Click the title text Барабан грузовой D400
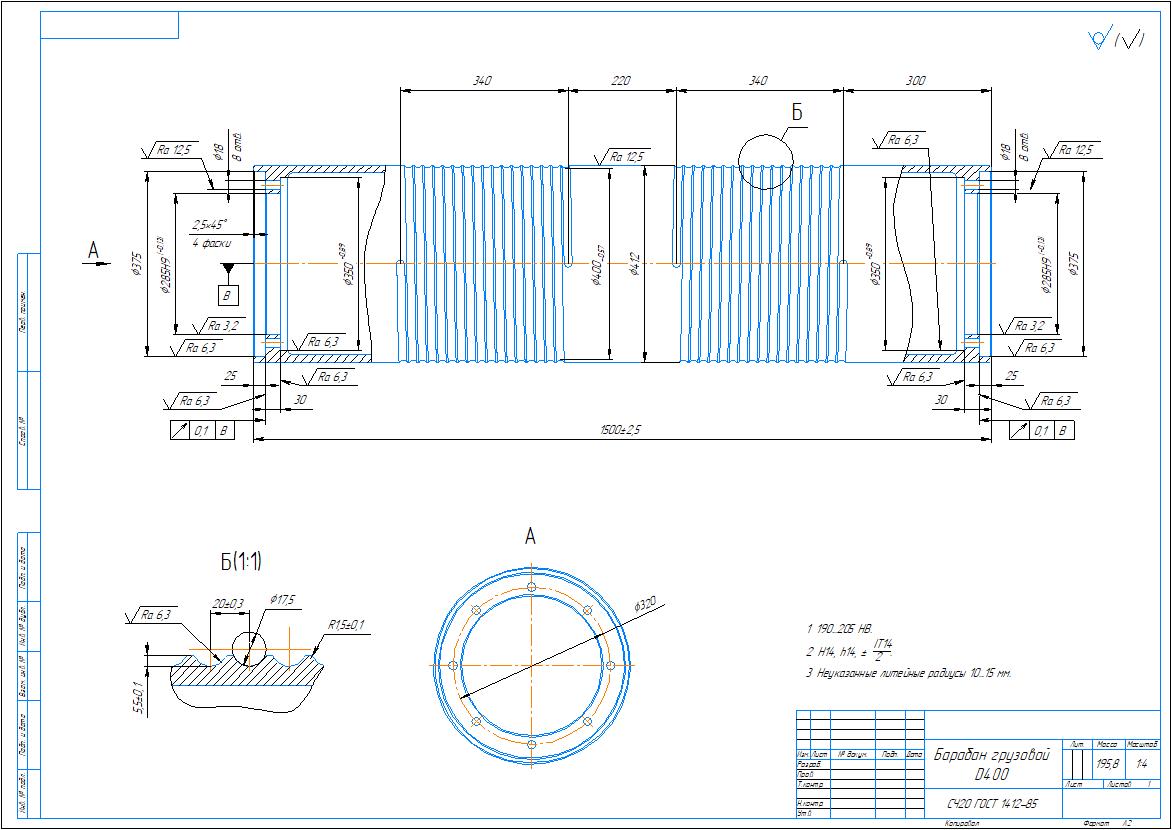This screenshot has height=830, width=1172. coord(991,763)
